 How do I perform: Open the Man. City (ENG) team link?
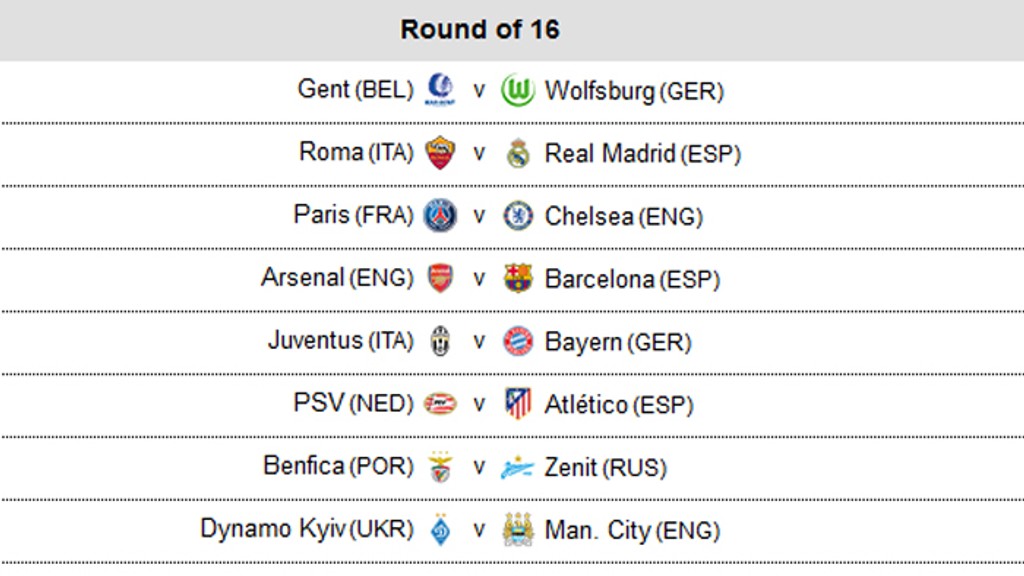click(x=631, y=530)
